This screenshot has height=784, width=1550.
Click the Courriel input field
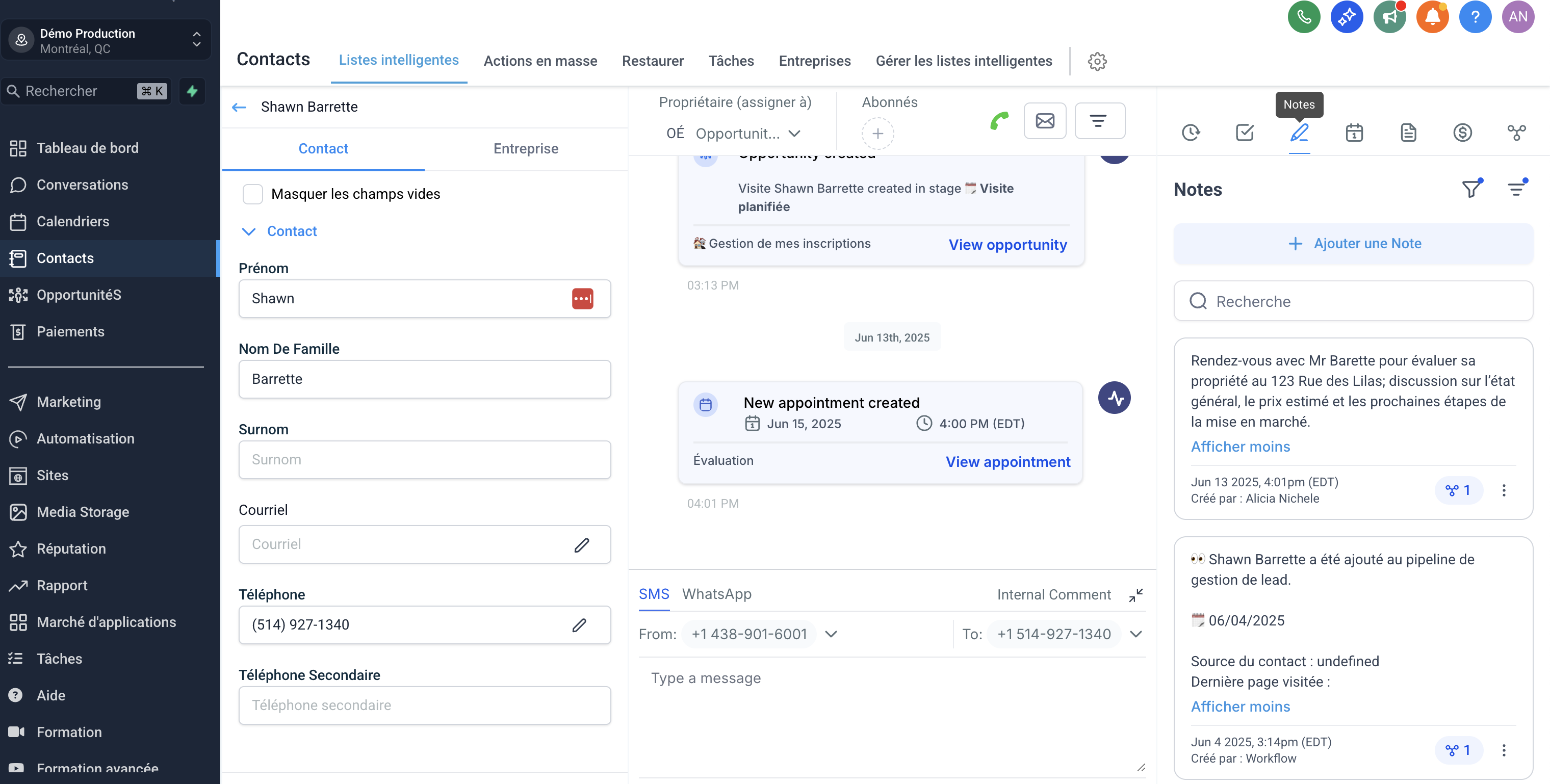(x=424, y=544)
